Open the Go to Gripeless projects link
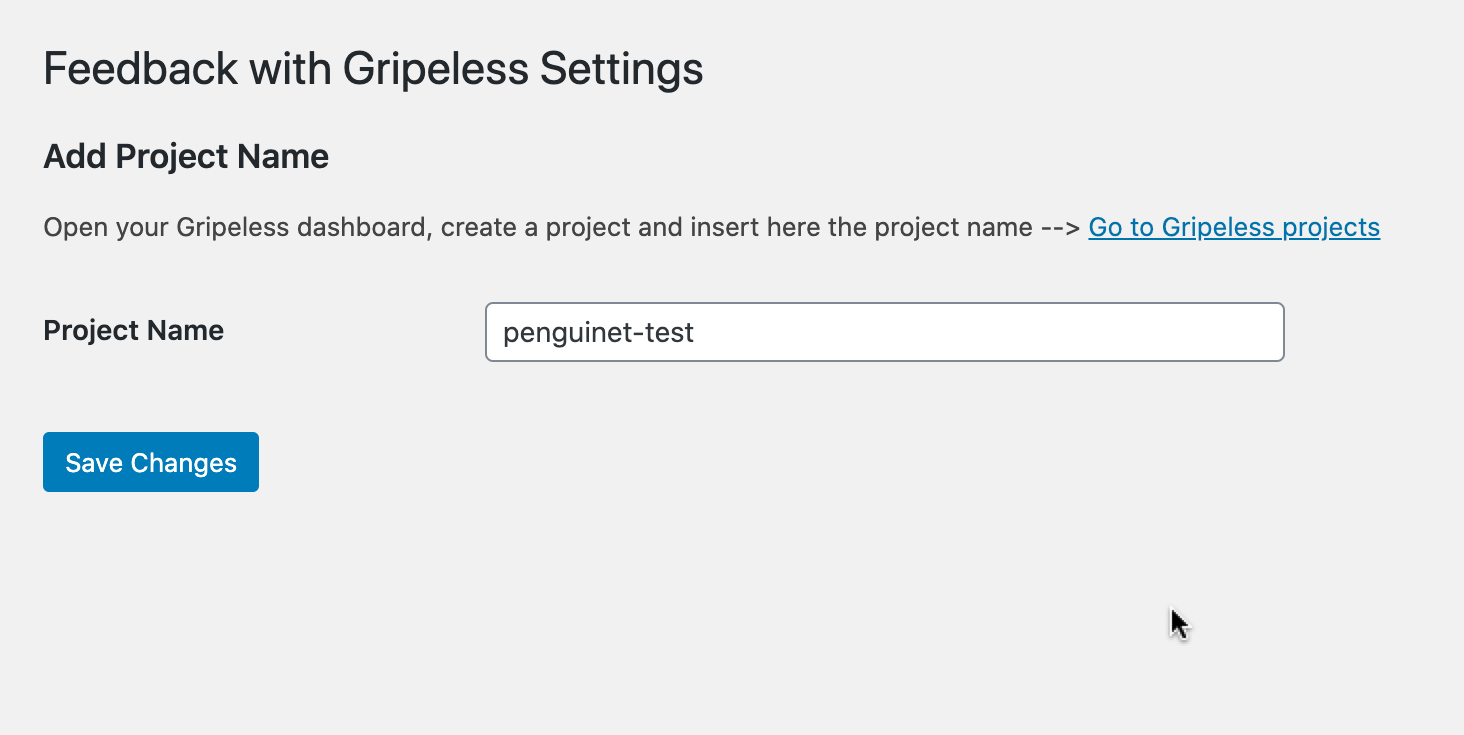 [1233, 227]
